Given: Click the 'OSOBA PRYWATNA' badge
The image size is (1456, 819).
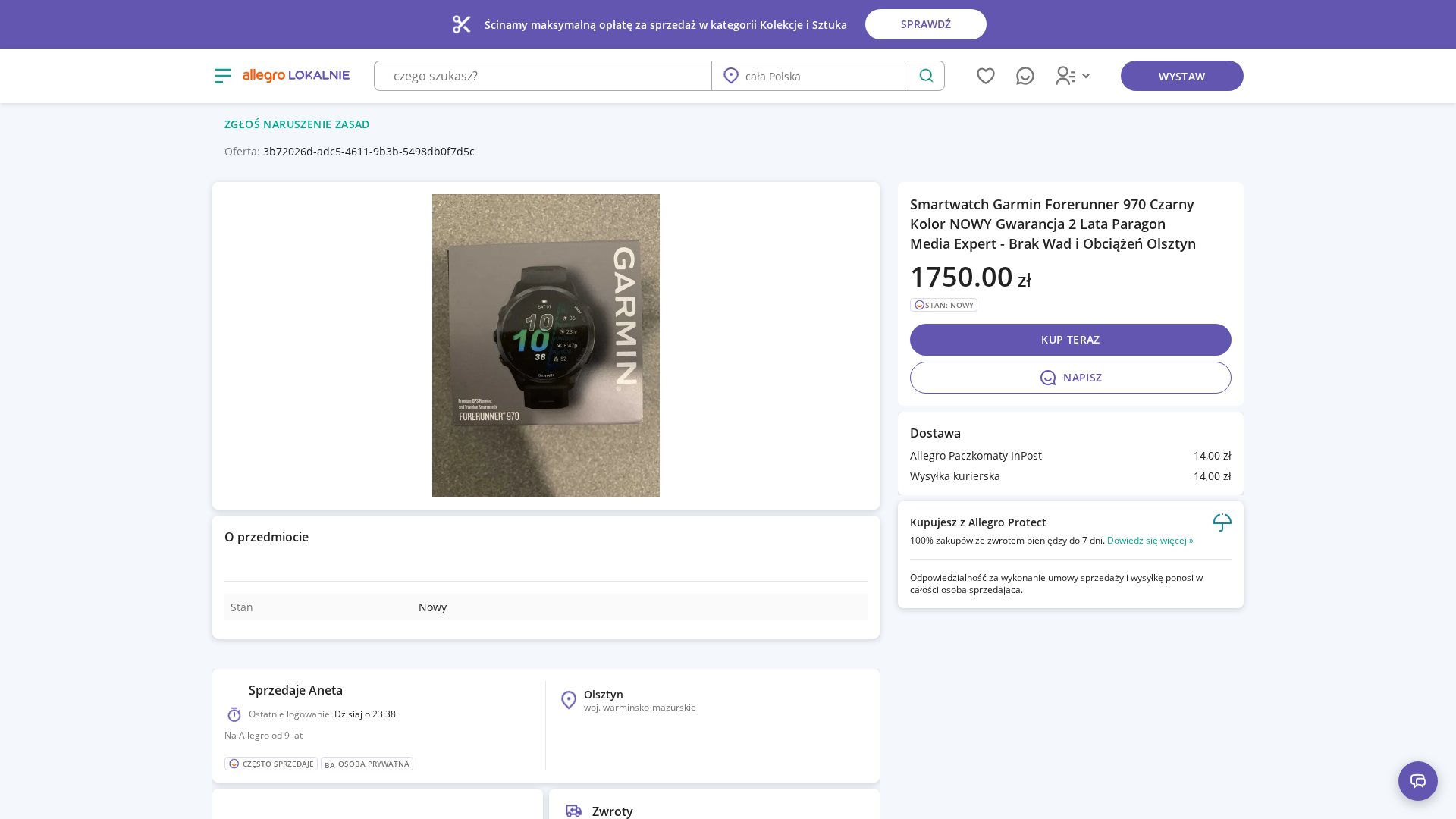Looking at the screenshot, I should [x=367, y=764].
